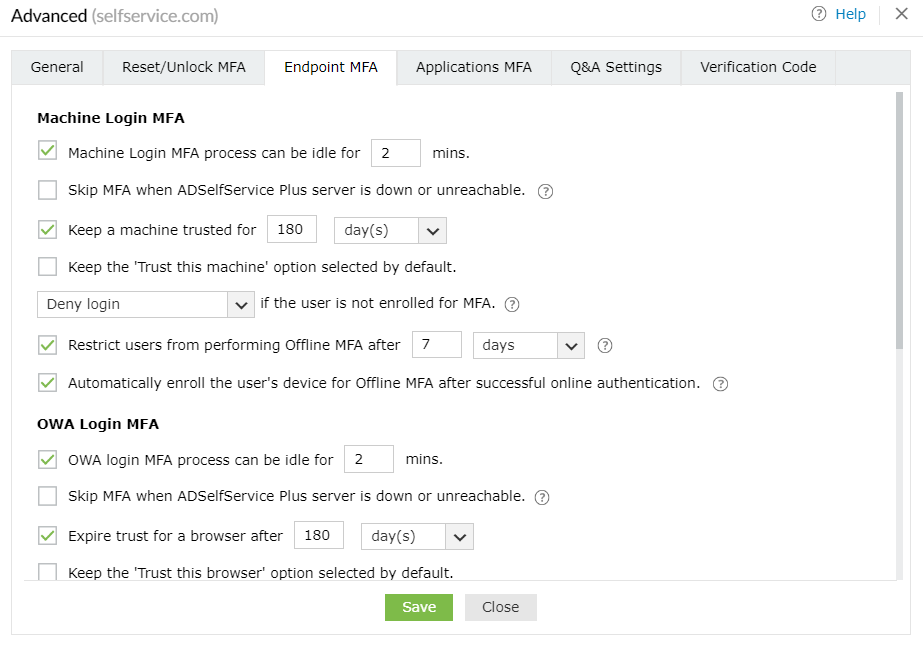Click help icon beside Machine Login Skip MFA
Image resolution: width=923 pixels, height=646 pixels.
(545, 192)
